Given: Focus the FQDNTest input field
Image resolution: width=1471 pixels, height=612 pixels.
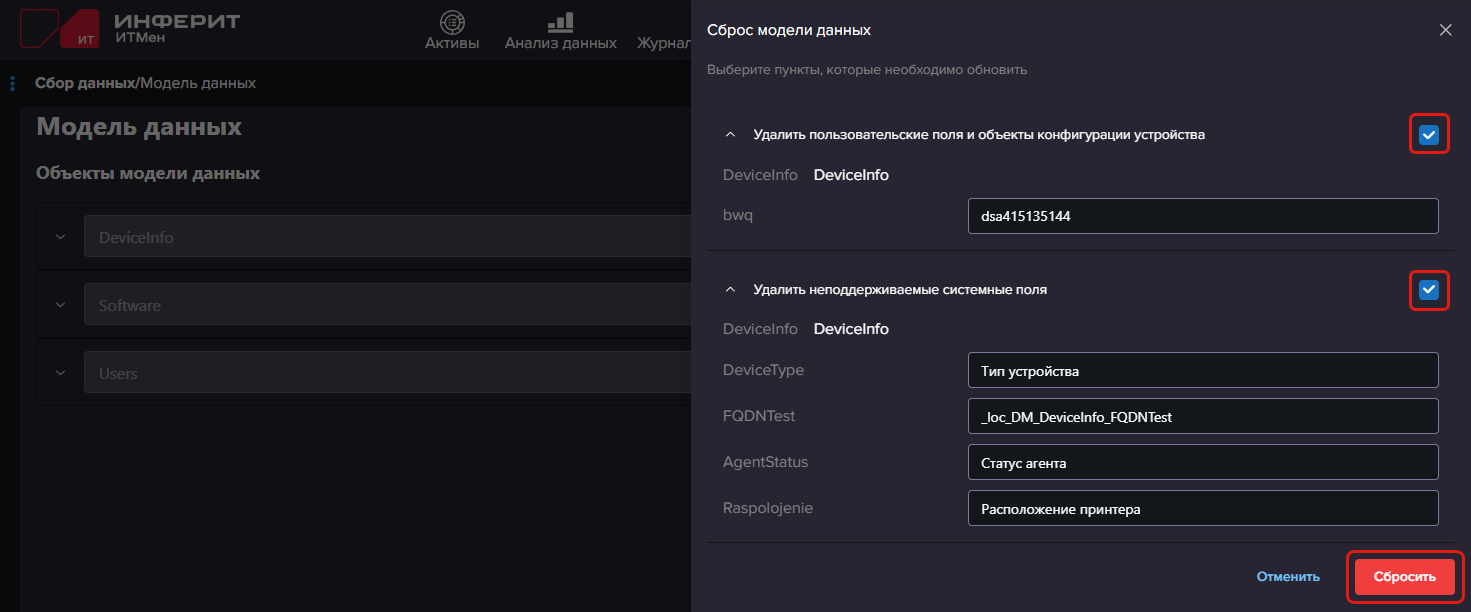Looking at the screenshot, I should pos(1202,417).
